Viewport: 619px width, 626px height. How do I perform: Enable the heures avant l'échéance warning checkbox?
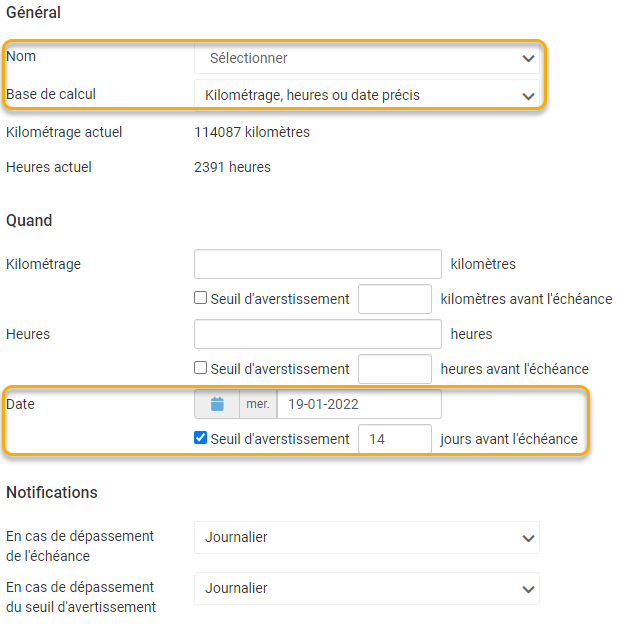(x=201, y=368)
